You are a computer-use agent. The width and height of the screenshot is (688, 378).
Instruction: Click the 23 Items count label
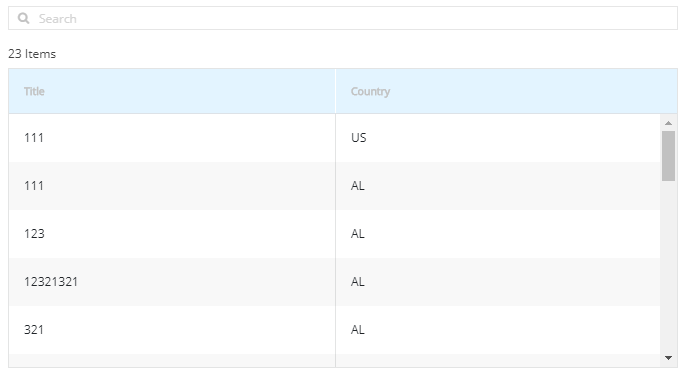(32, 54)
